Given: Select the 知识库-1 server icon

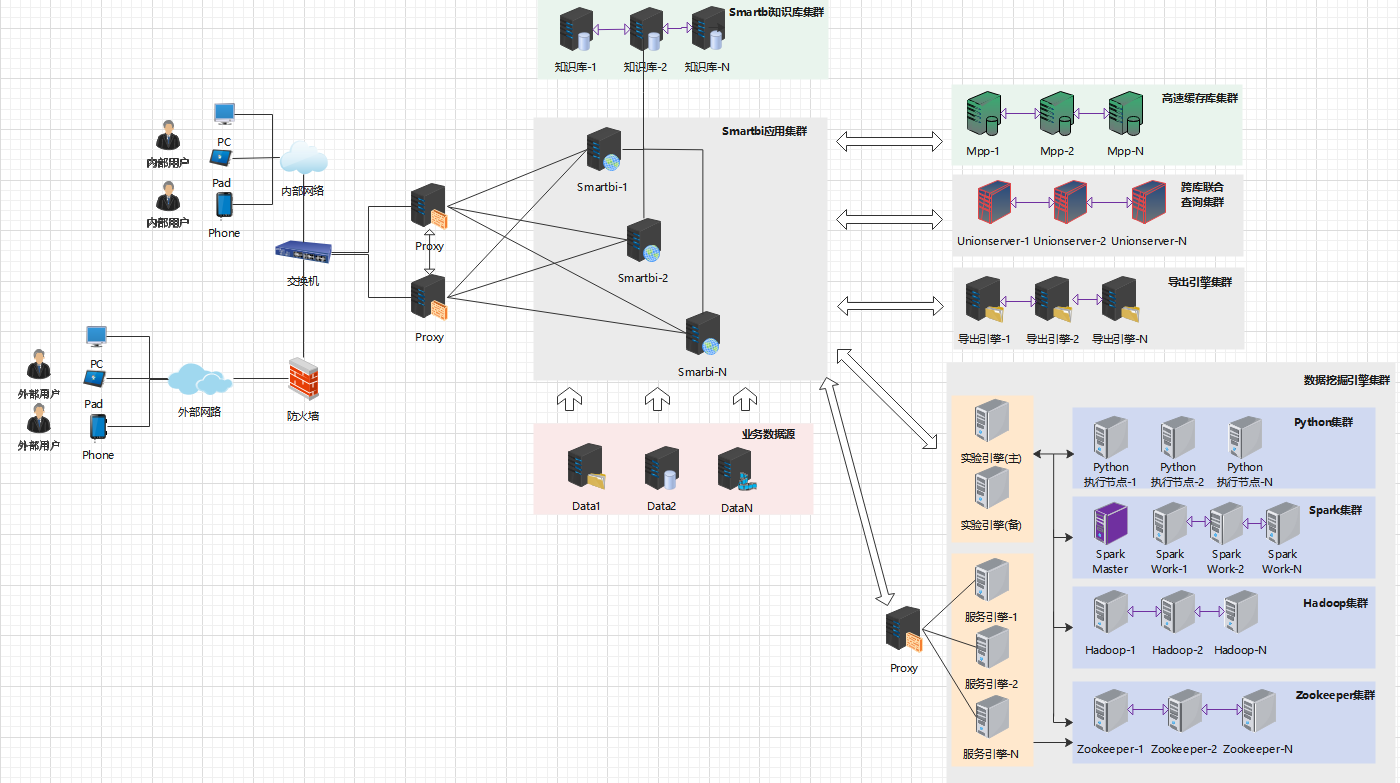Looking at the screenshot, I should [x=577, y=29].
